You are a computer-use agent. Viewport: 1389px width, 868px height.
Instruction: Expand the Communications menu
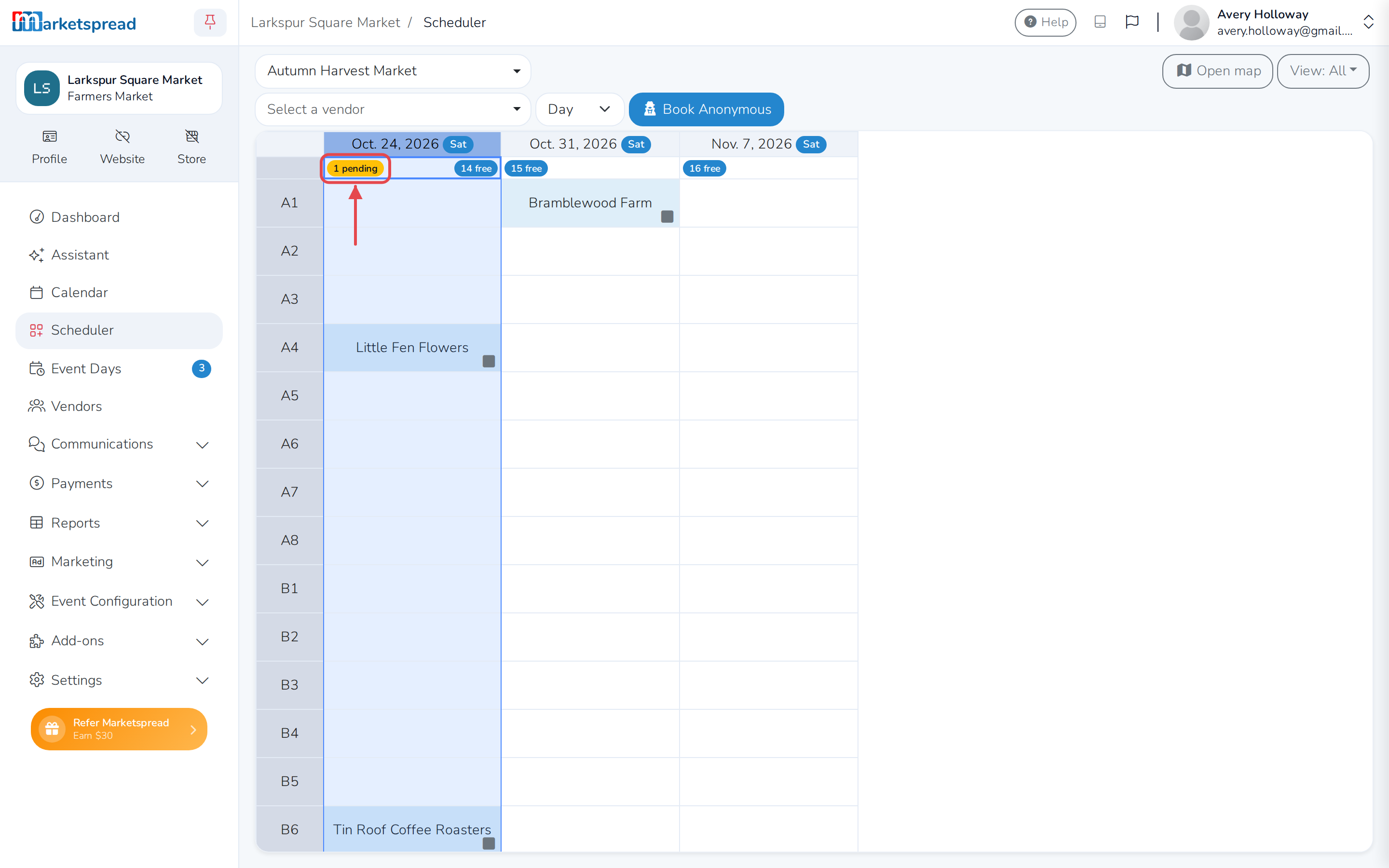click(119, 444)
